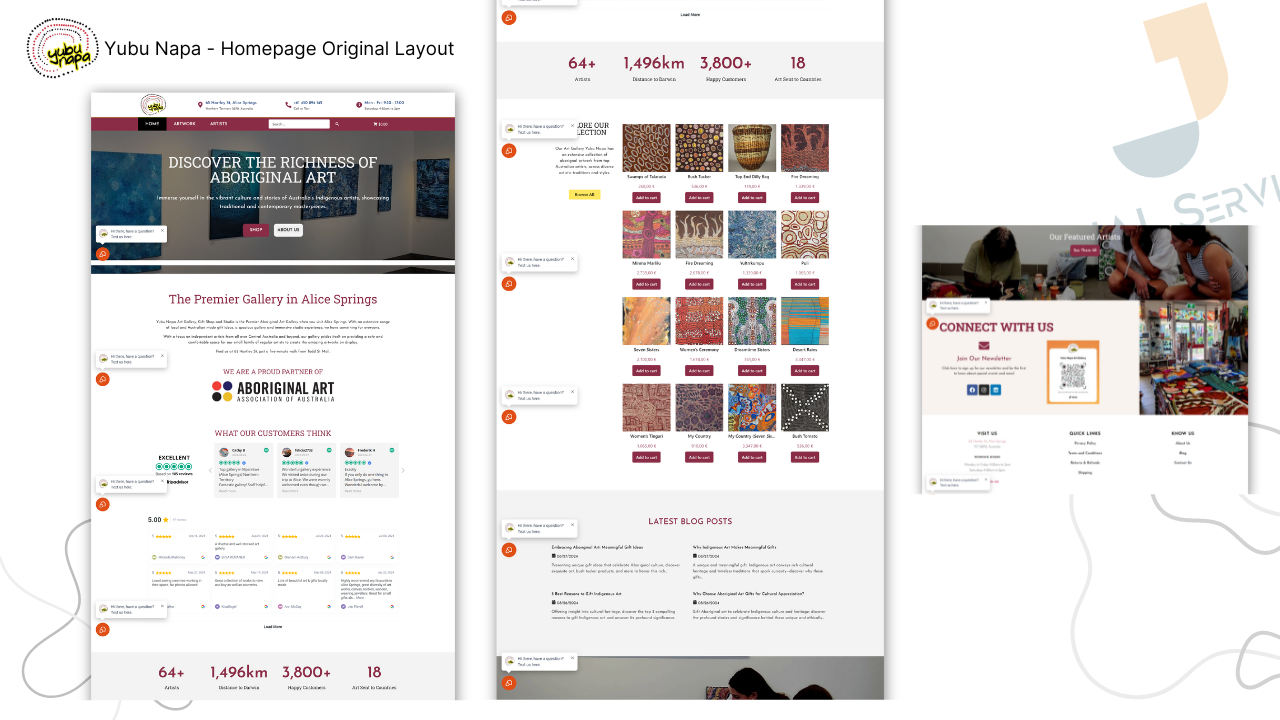This screenshot has height=720, width=1280.
Task: Click the 'My Country' product name
Action: (699, 436)
